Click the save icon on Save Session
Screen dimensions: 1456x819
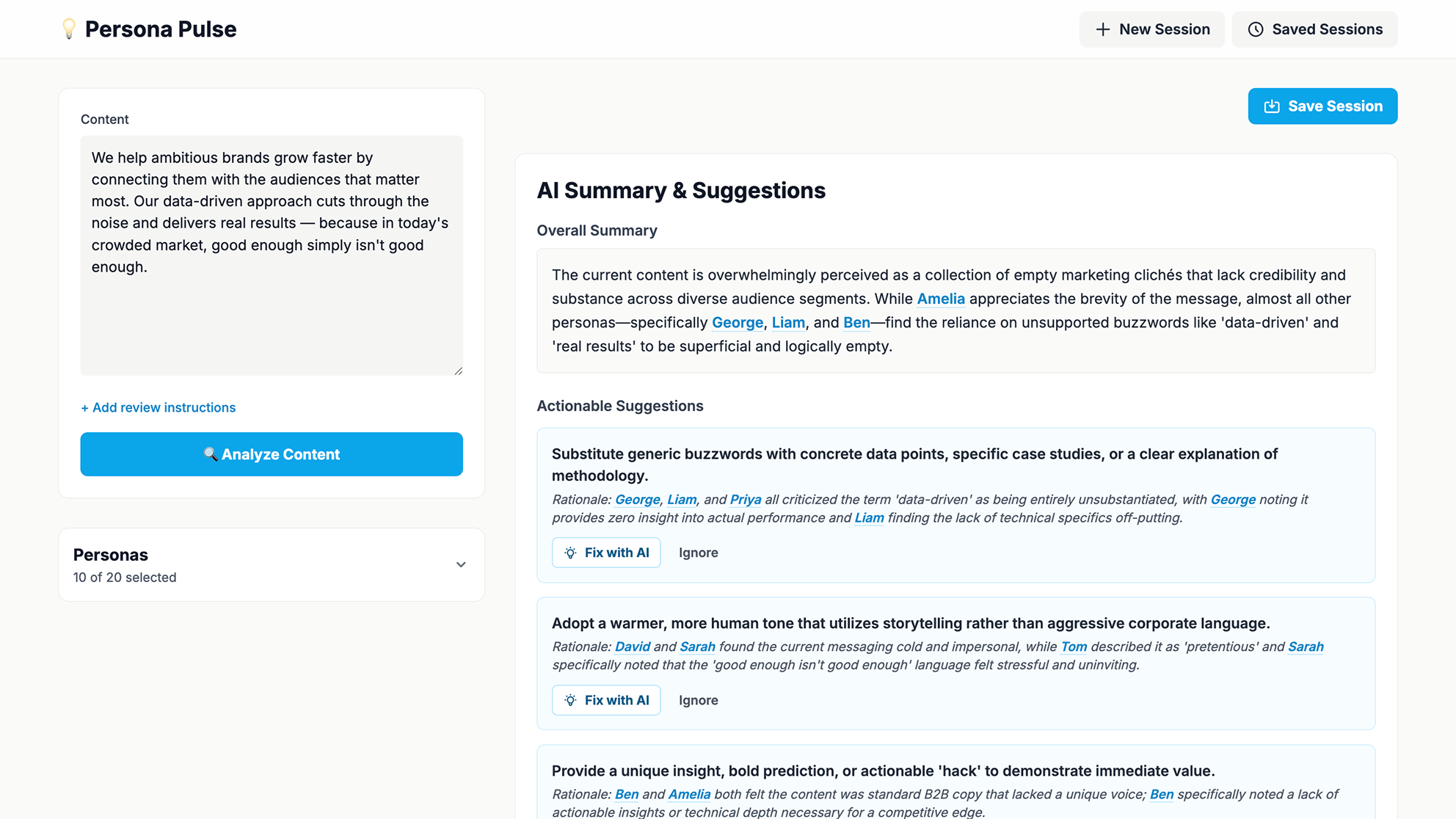(x=1272, y=106)
